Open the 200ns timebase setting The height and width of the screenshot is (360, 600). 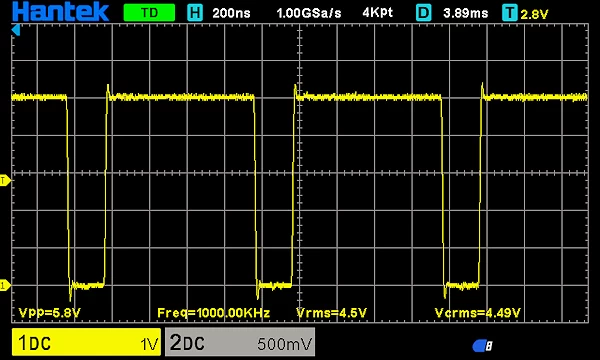click(x=231, y=13)
